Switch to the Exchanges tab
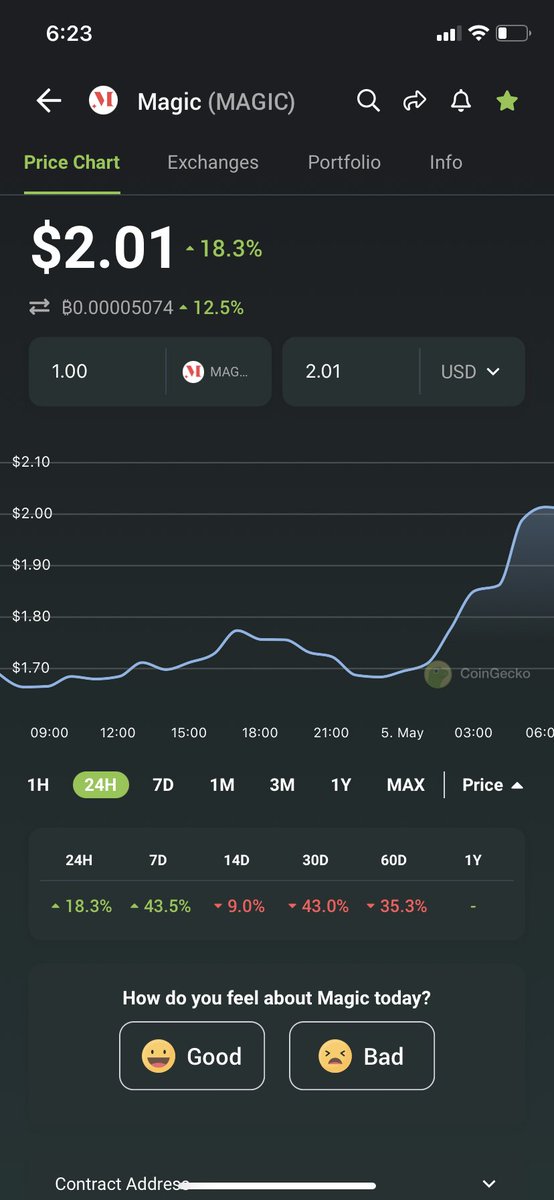The width and height of the screenshot is (554, 1200). 213,162
